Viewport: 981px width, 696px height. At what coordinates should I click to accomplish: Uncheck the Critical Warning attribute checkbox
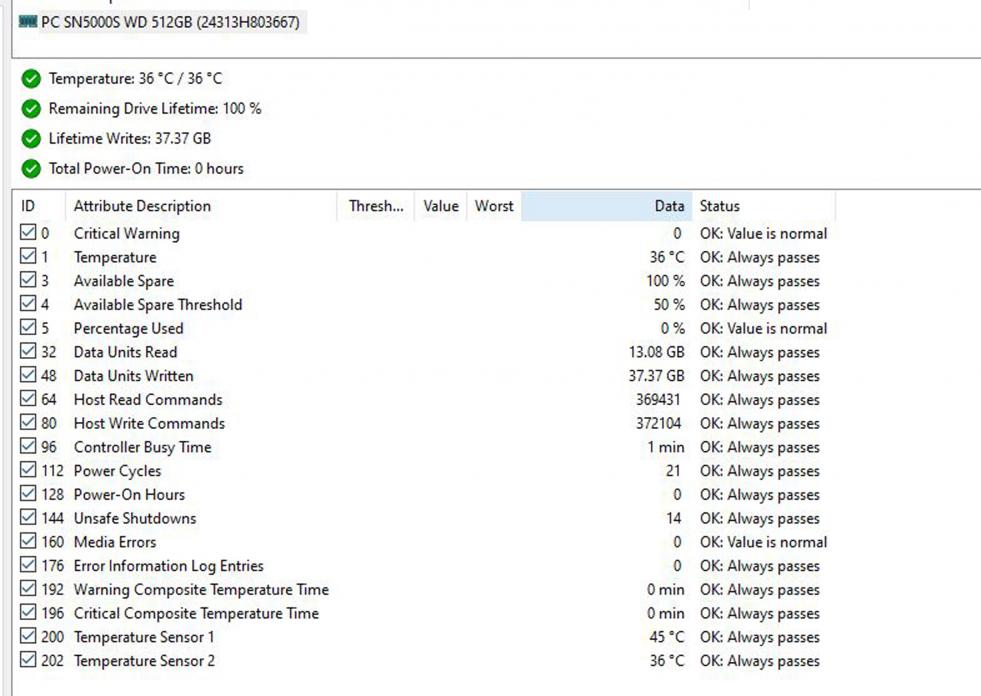[28, 233]
